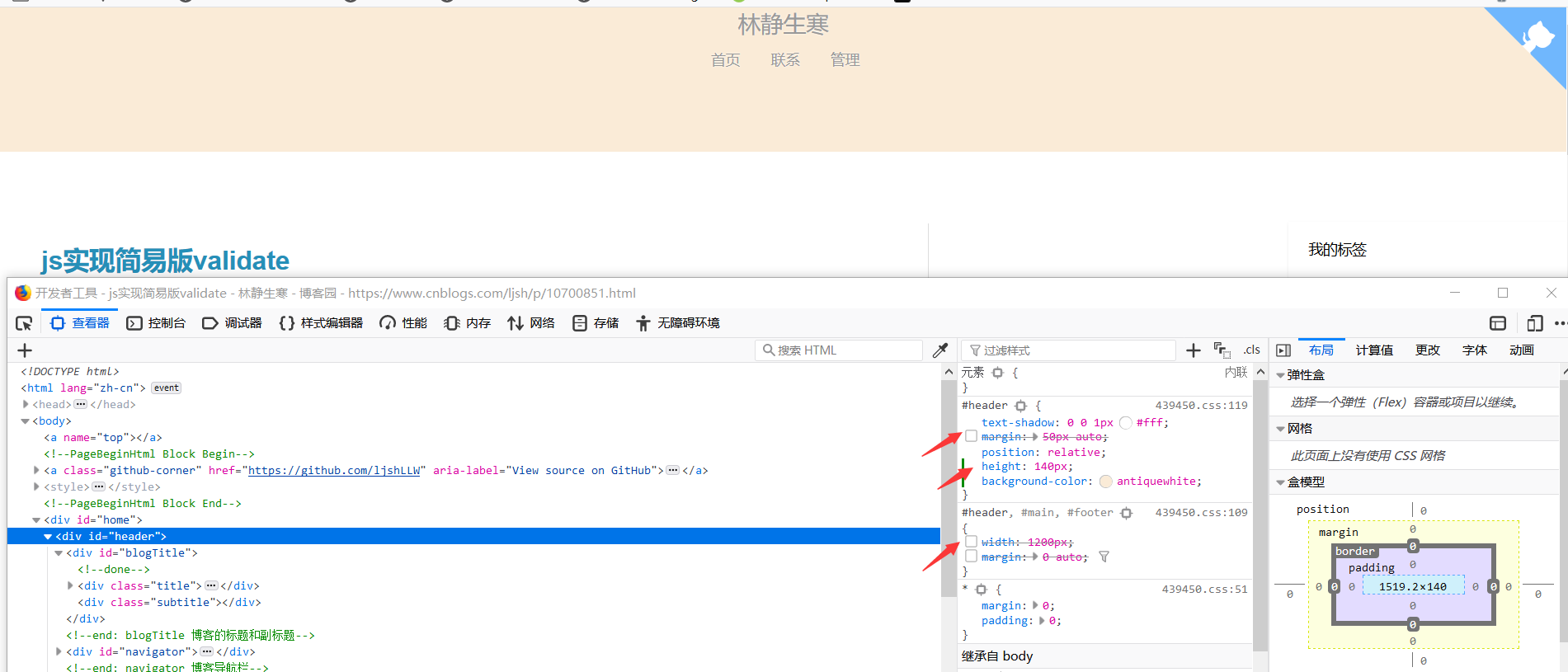Toggle the .cls class panel

(1252, 350)
